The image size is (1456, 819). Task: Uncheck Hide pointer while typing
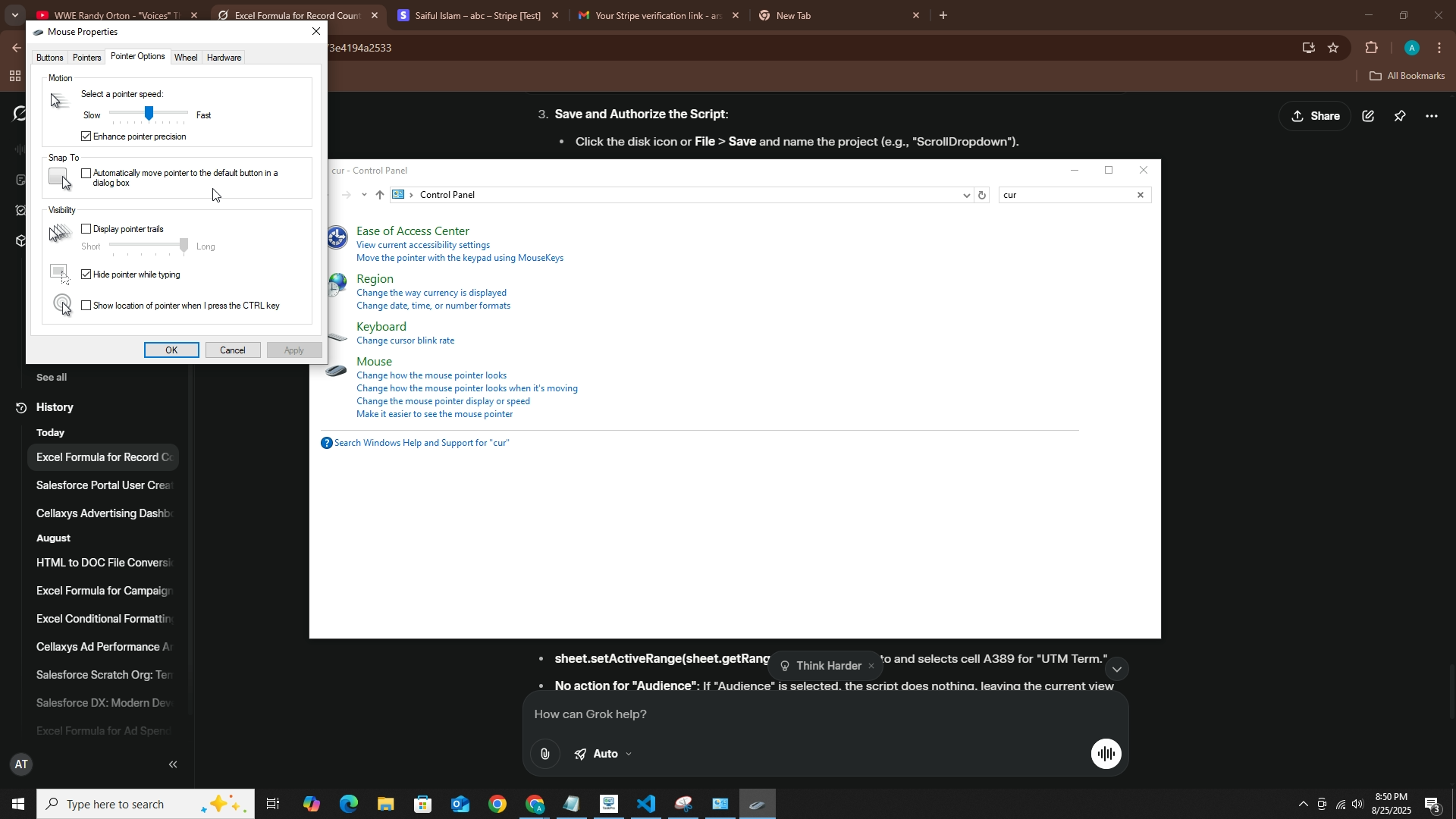pos(86,275)
